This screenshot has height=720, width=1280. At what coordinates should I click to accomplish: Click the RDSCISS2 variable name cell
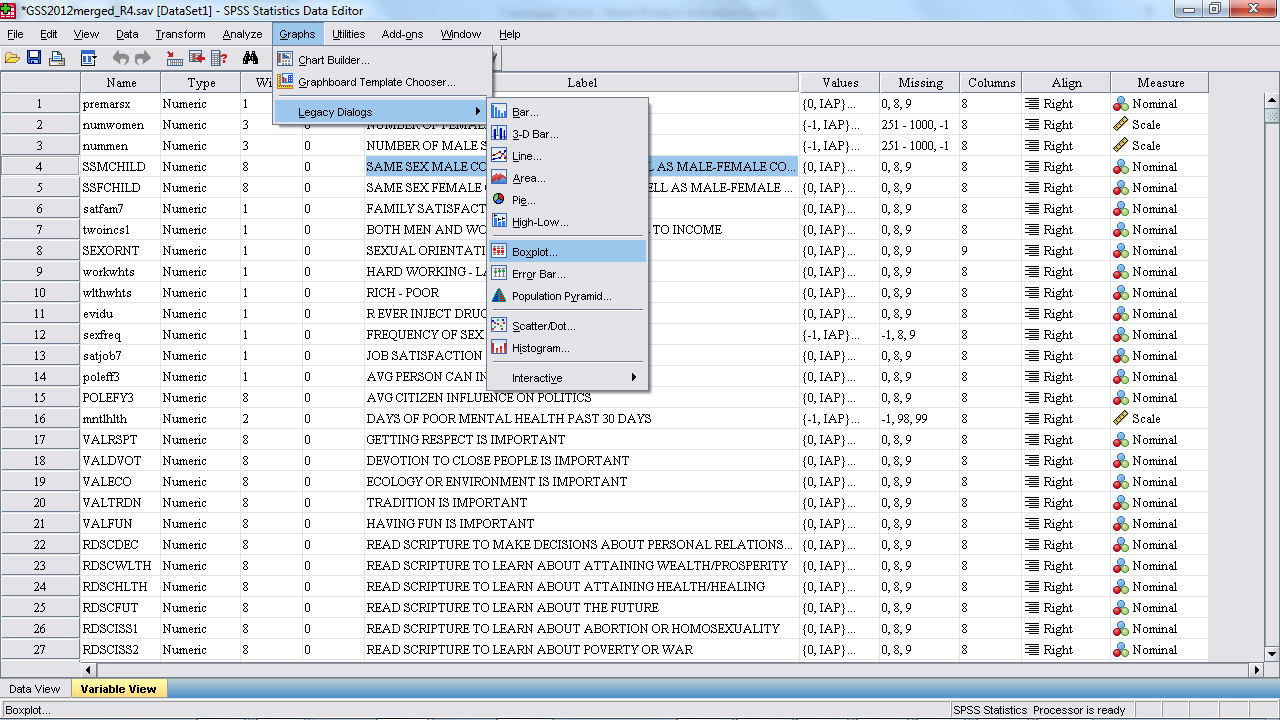click(x=121, y=650)
